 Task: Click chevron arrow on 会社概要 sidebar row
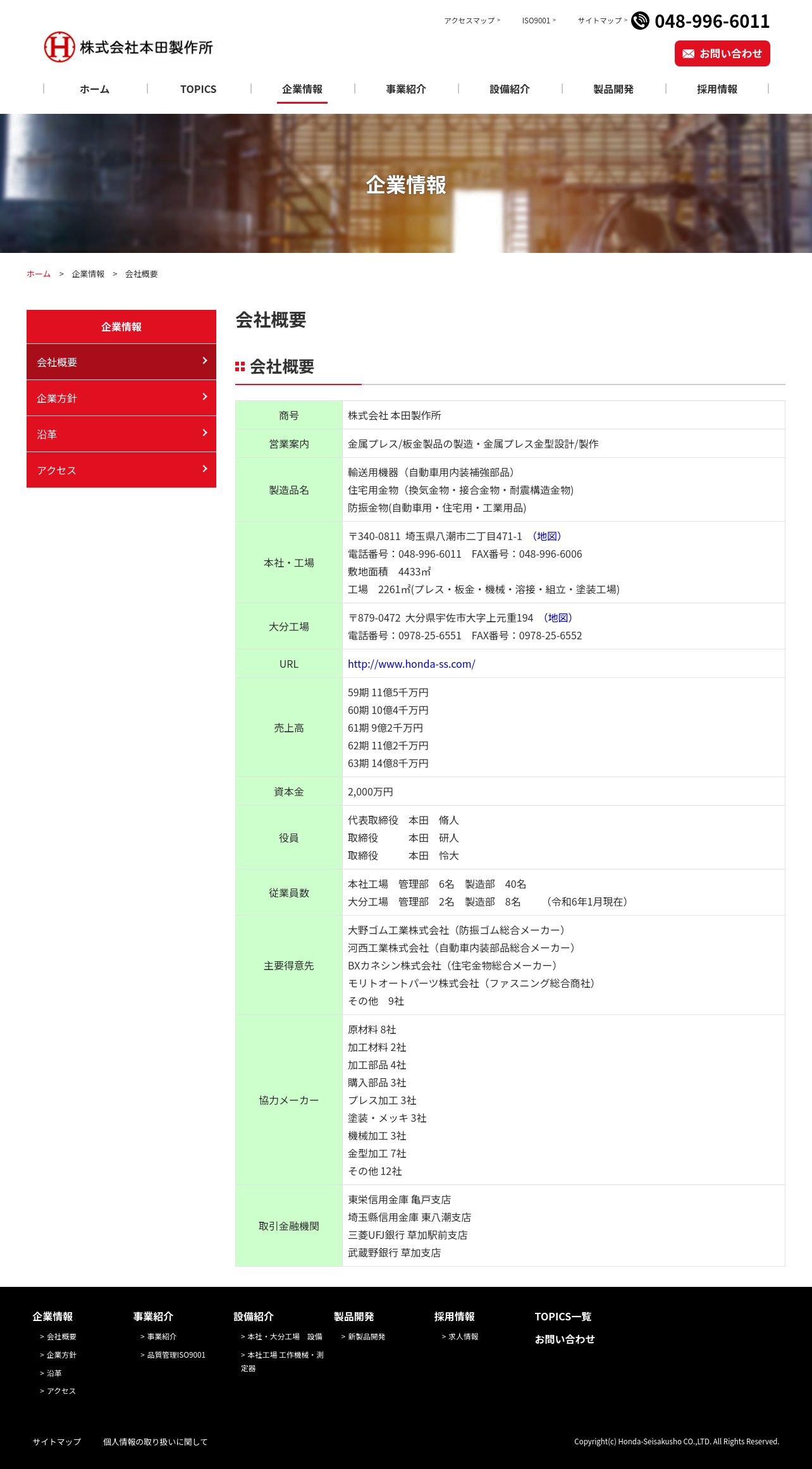tap(204, 360)
